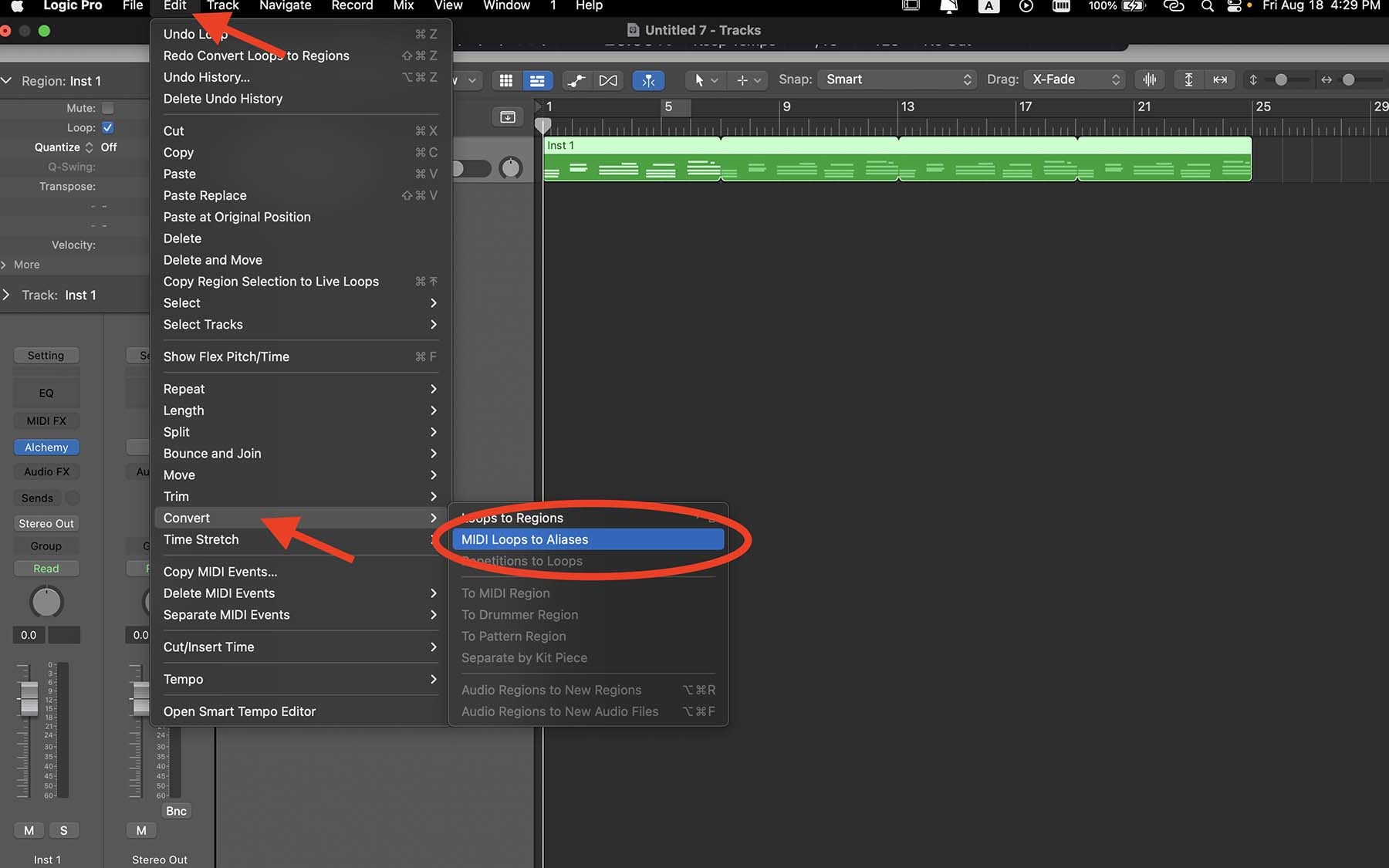Open the EQ slot on Inst 1 channel strip
The height and width of the screenshot is (868, 1389).
tap(46, 393)
